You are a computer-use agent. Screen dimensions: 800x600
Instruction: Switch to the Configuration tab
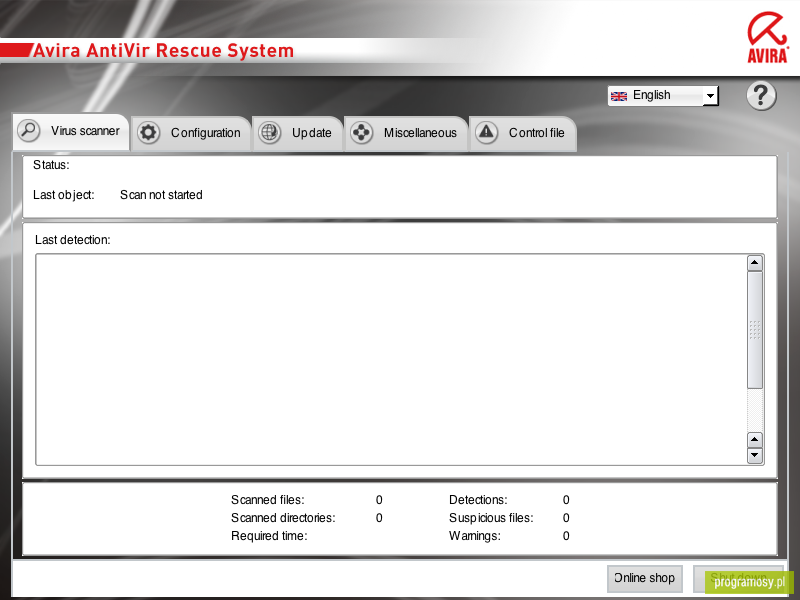point(191,133)
